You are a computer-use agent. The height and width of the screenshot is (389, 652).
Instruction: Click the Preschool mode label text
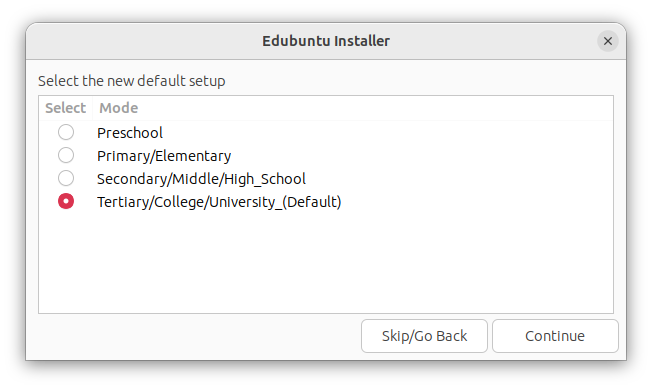pos(130,133)
